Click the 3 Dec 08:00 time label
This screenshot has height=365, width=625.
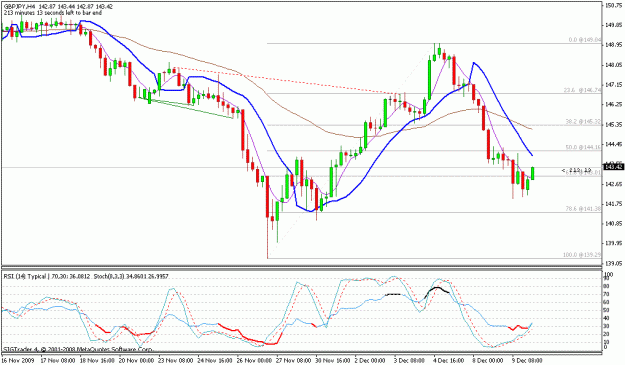click(x=410, y=360)
